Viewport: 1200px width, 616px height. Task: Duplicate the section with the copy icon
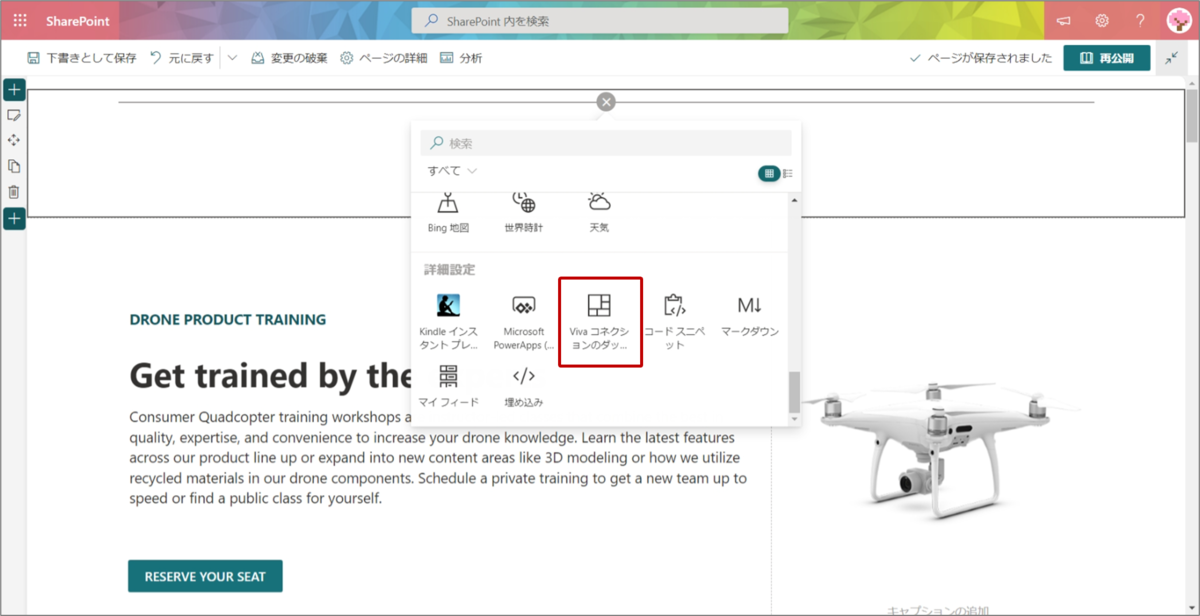pyautogui.click(x=14, y=166)
